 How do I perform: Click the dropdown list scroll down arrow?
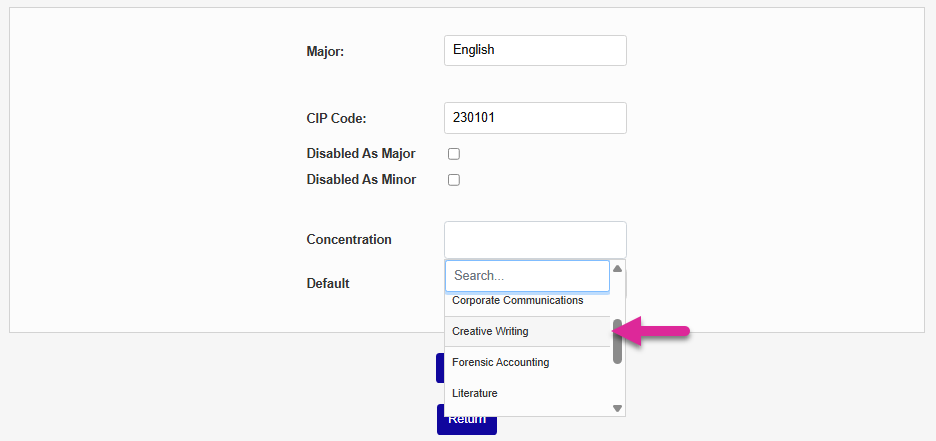click(x=617, y=408)
